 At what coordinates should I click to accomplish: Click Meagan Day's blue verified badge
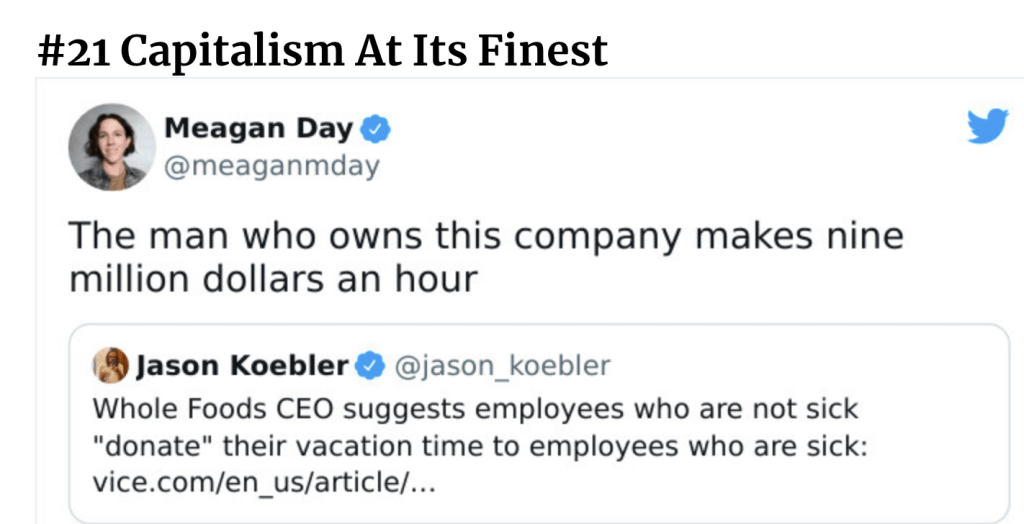click(x=376, y=128)
